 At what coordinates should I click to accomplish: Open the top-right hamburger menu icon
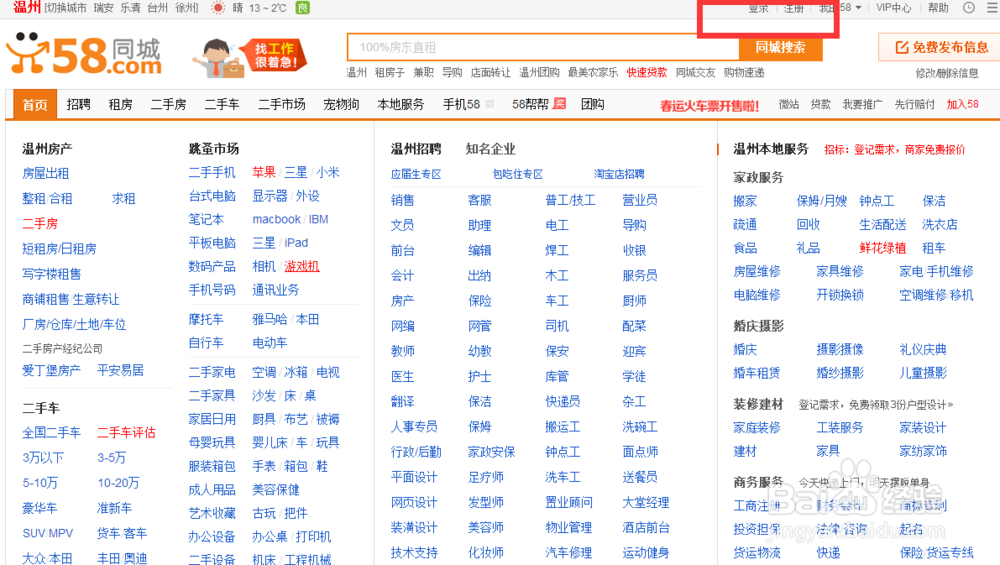point(993,8)
